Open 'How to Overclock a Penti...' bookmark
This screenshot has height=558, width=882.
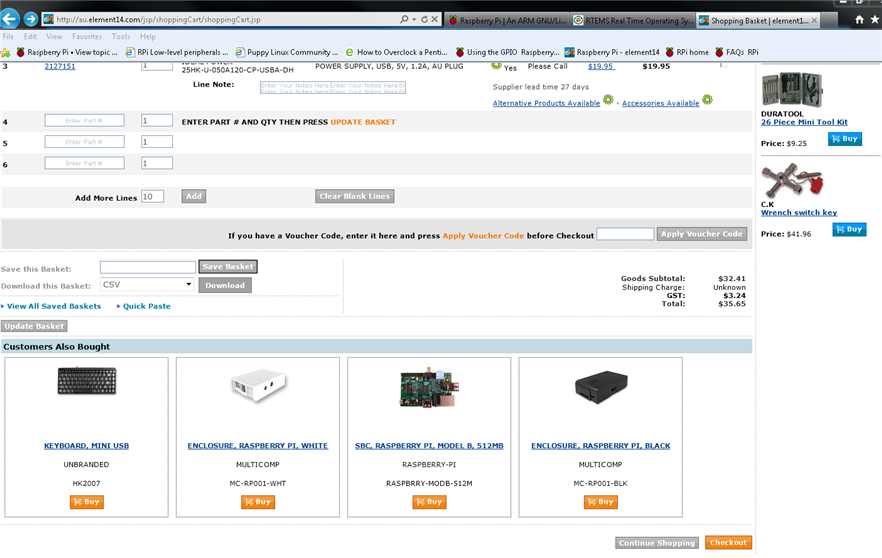click(x=396, y=52)
